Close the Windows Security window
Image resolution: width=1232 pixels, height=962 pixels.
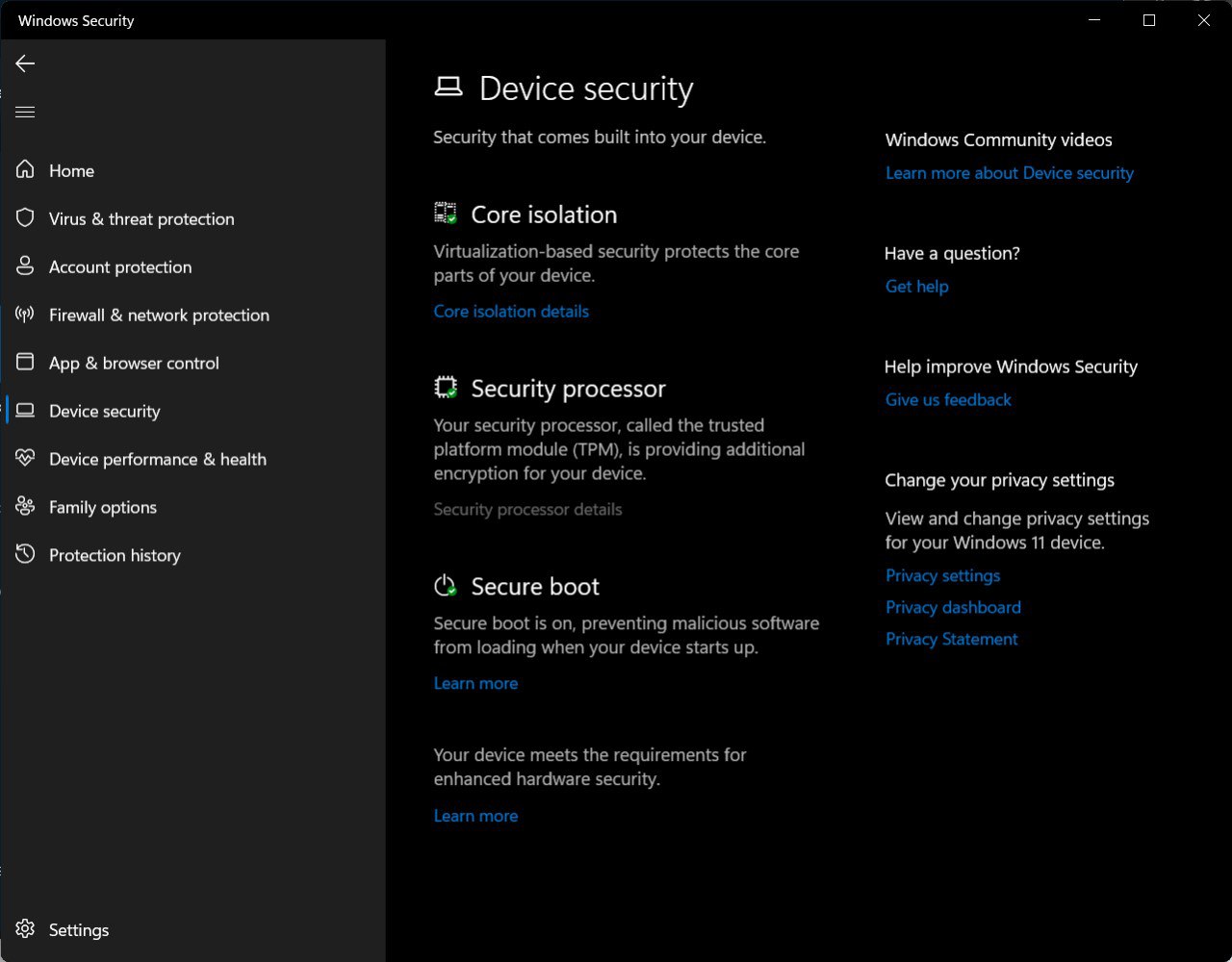click(x=1204, y=20)
